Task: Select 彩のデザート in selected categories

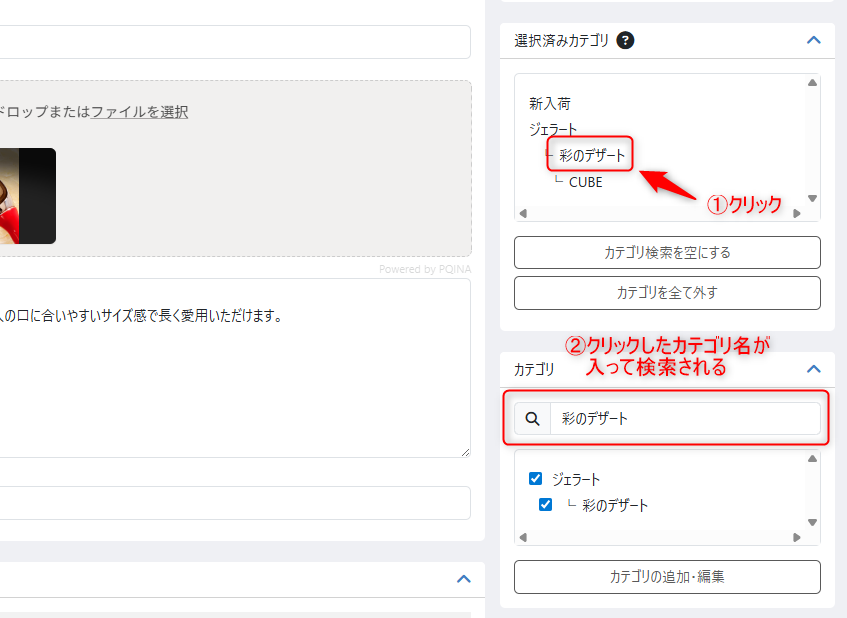Action: [592, 155]
